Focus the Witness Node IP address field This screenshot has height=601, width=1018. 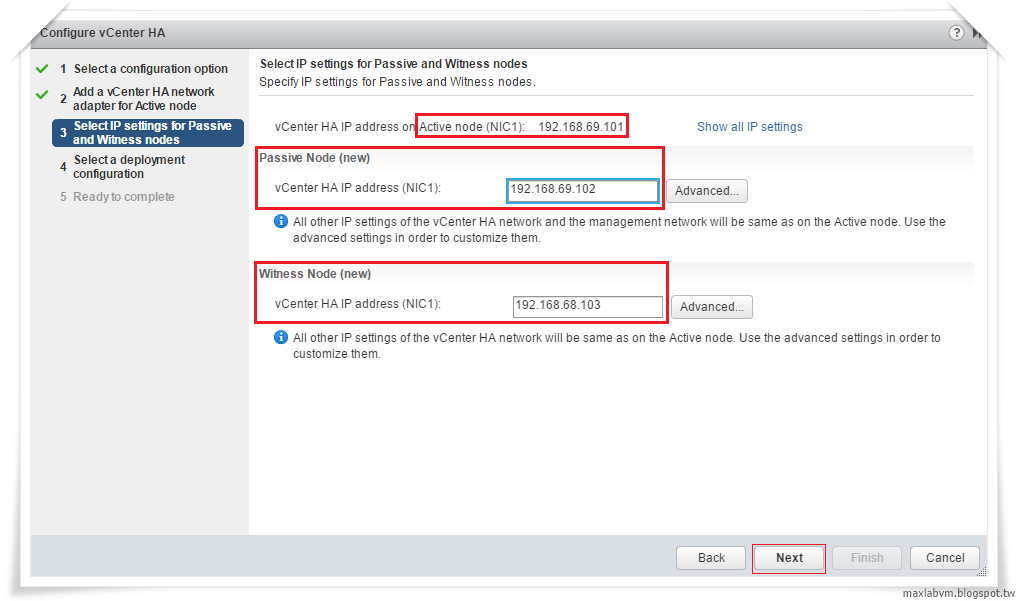588,306
